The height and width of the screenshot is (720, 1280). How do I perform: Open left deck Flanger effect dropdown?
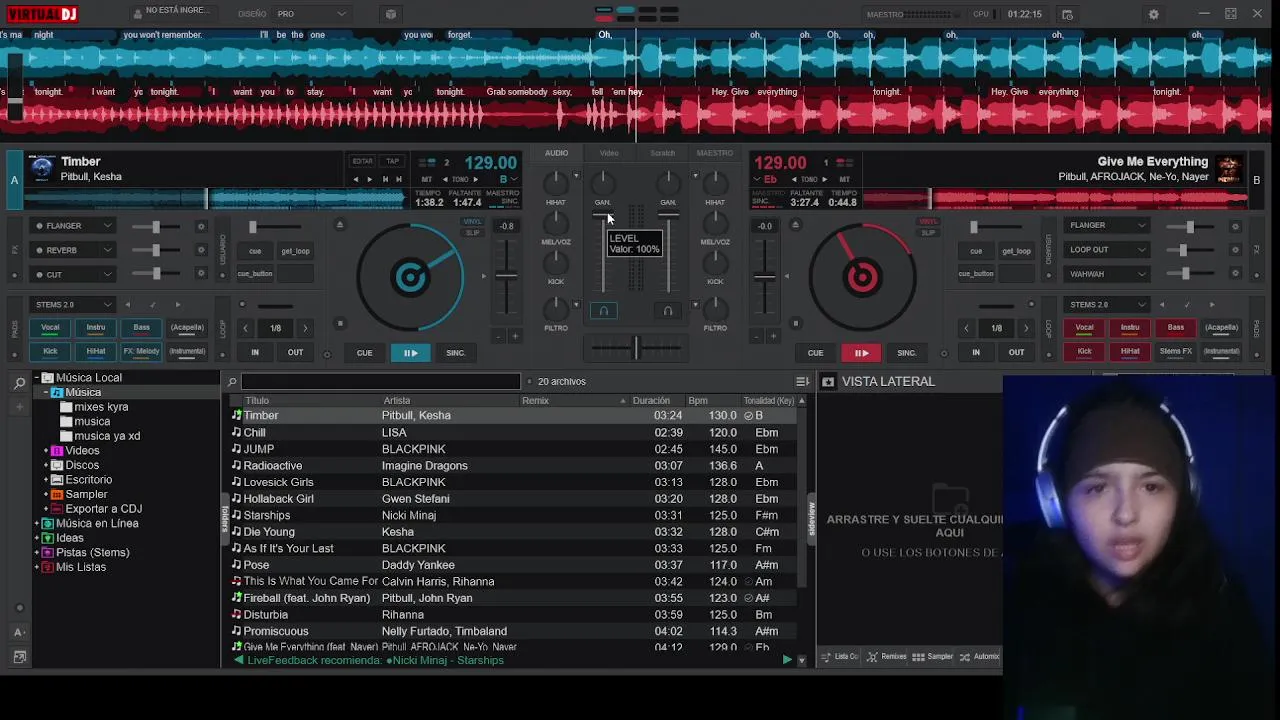[74, 226]
